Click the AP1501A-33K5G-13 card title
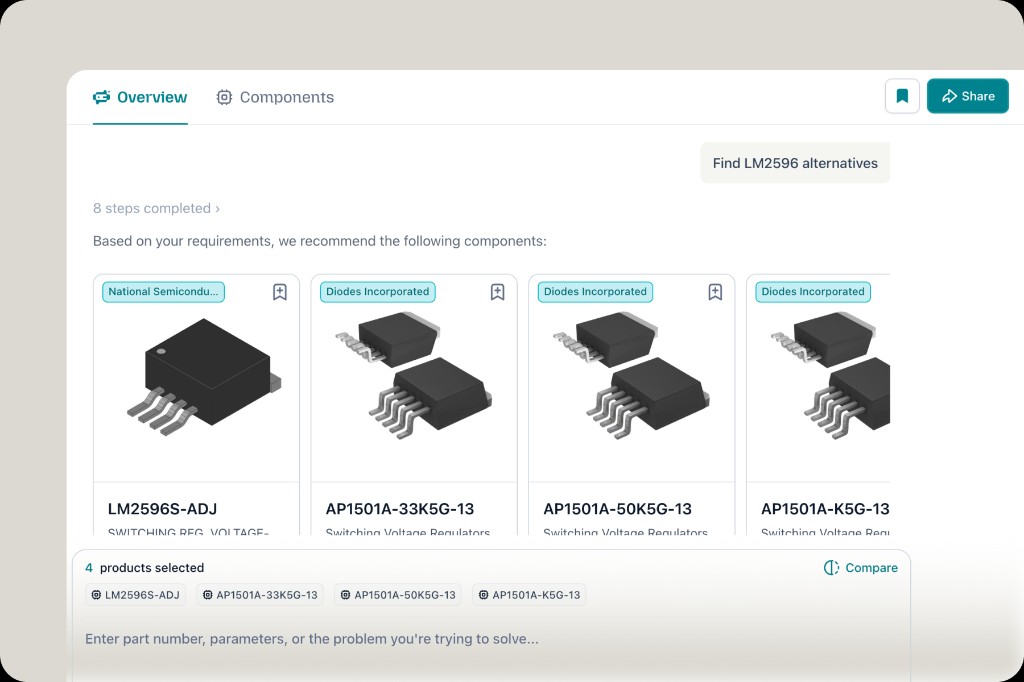The width and height of the screenshot is (1024, 682). 400,509
